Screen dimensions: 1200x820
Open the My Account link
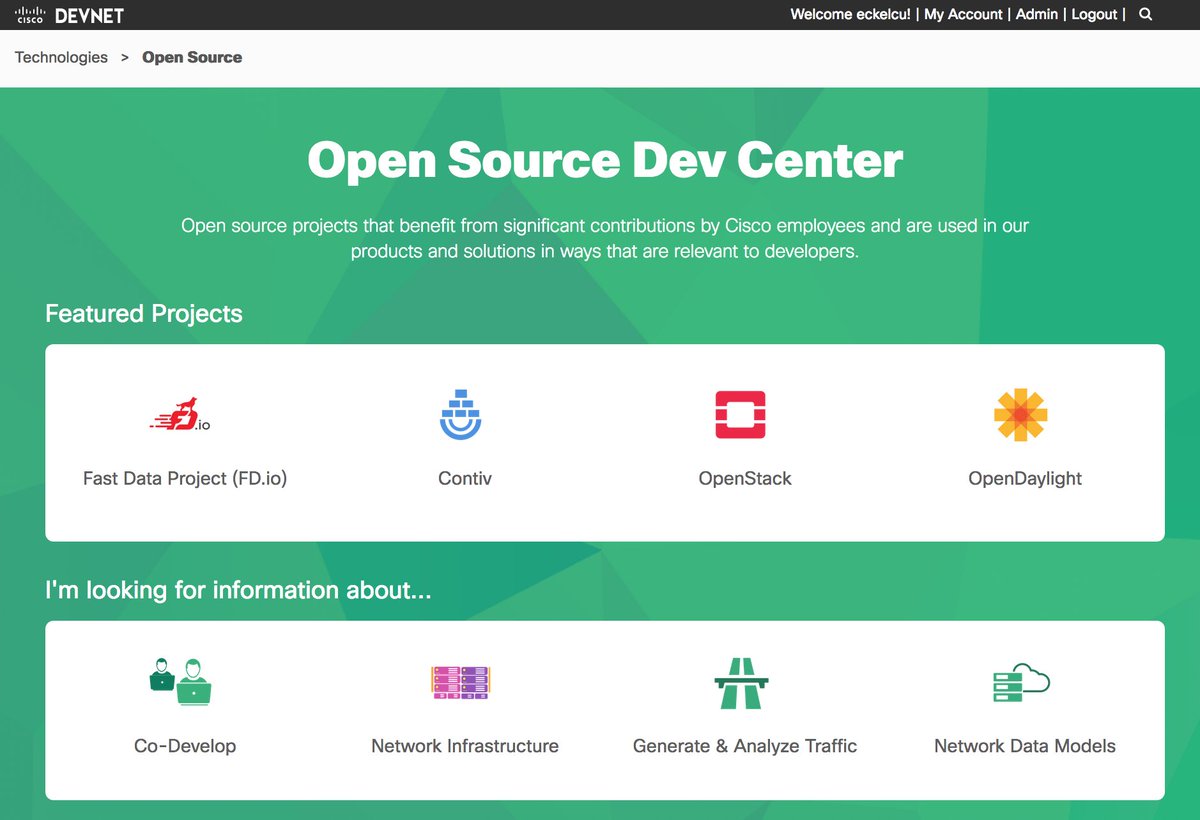(x=963, y=14)
